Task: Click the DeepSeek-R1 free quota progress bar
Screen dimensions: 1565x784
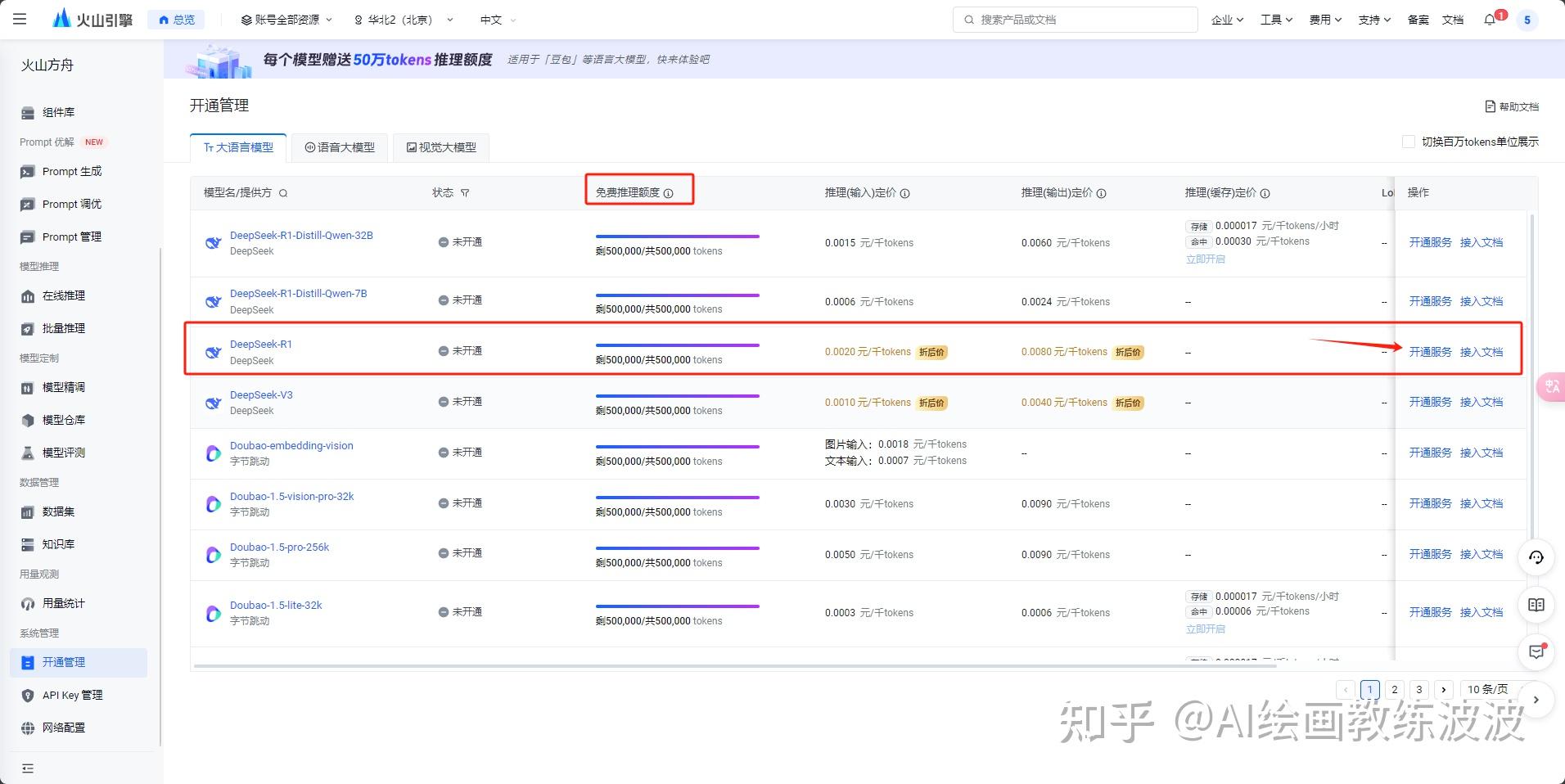Action: click(x=678, y=345)
